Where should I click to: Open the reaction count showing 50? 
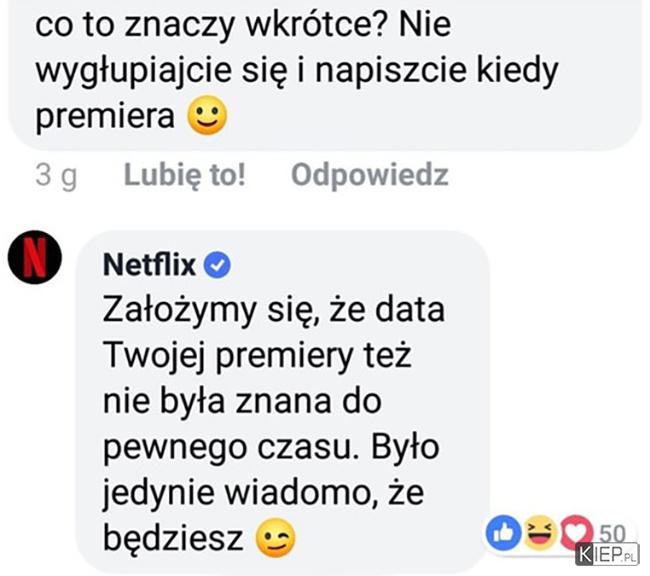pyautogui.click(x=613, y=533)
